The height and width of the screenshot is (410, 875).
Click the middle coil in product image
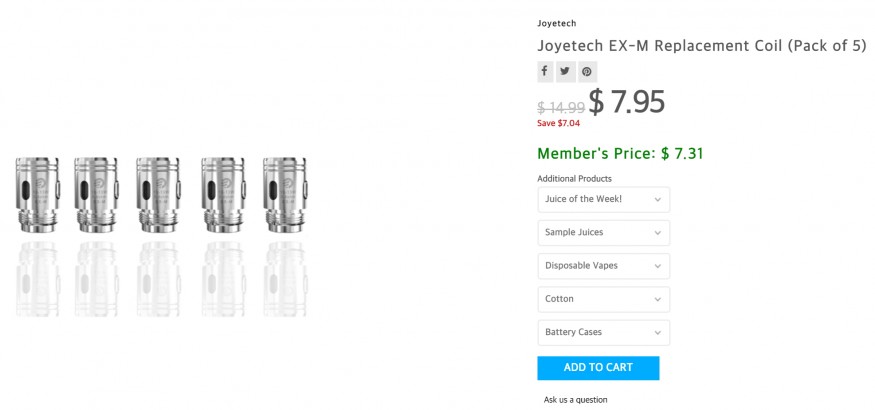click(158, 191)
